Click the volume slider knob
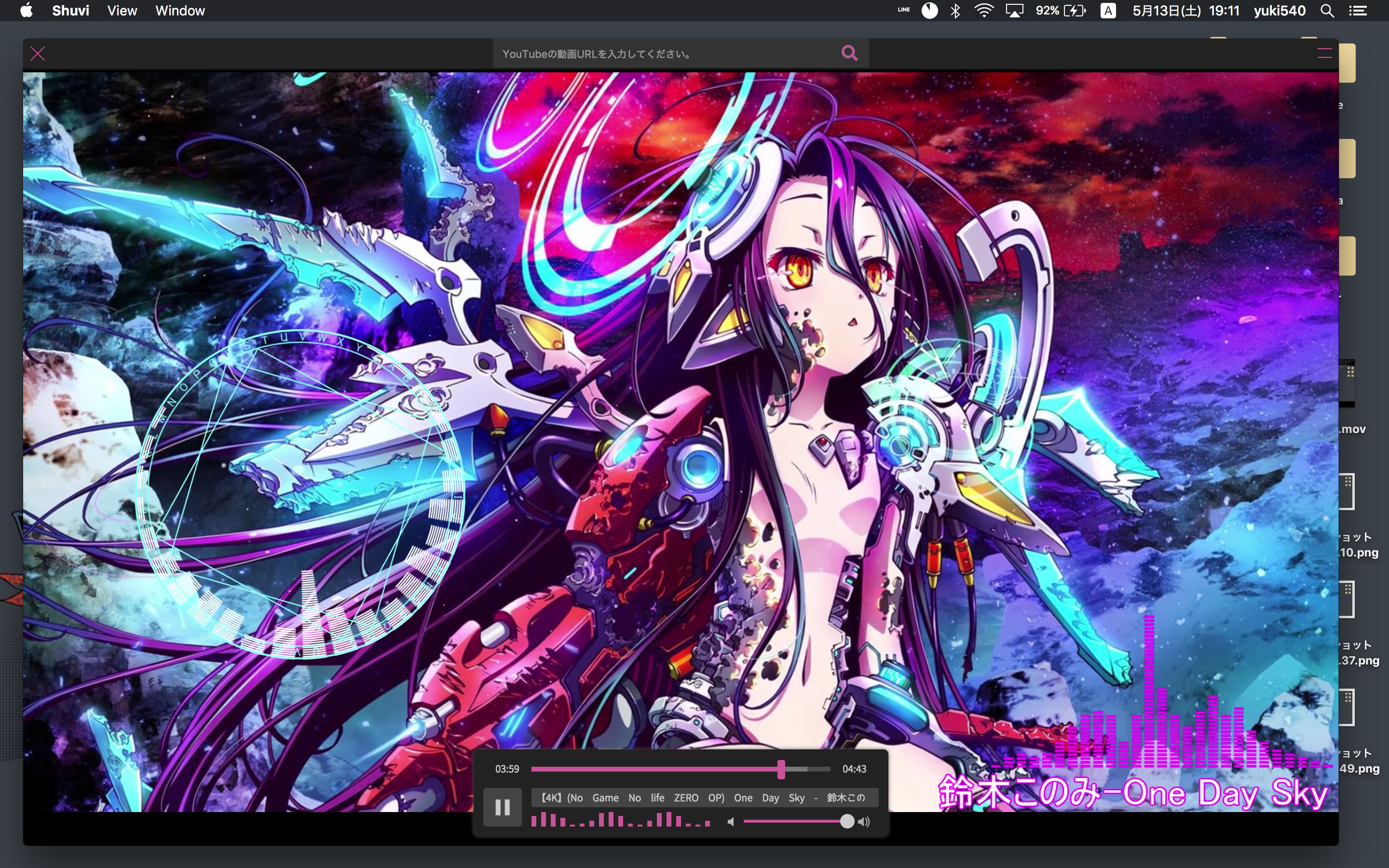Image resolution: width=1389 pixels, height=868 pixels. [846, 822]
